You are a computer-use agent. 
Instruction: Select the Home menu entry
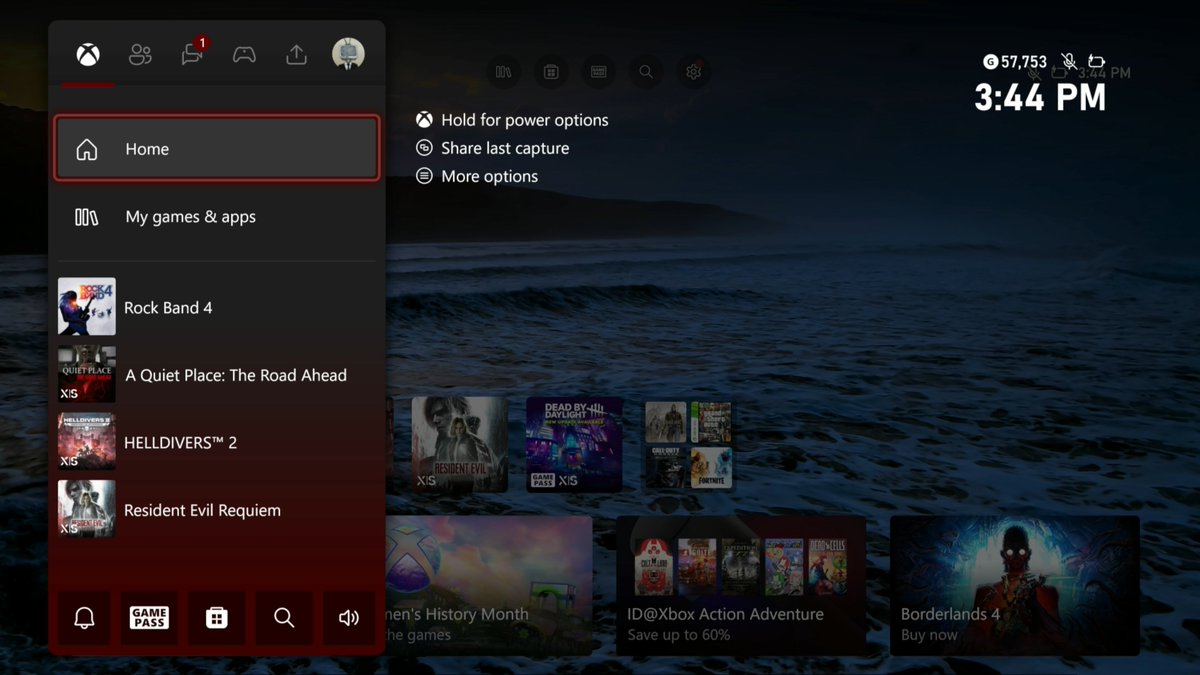217,149
